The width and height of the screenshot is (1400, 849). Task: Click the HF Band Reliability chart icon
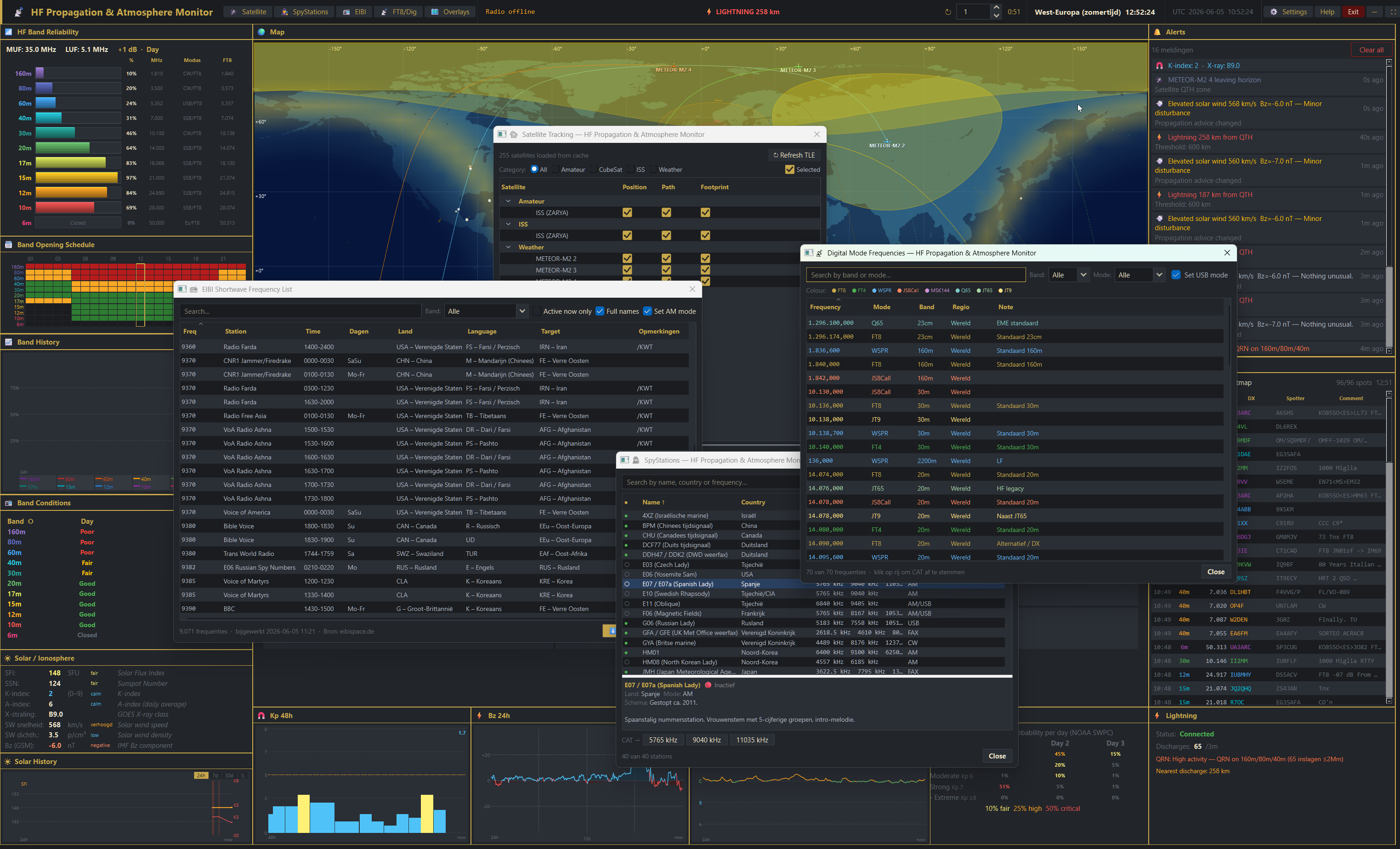(x=9, y=32)
